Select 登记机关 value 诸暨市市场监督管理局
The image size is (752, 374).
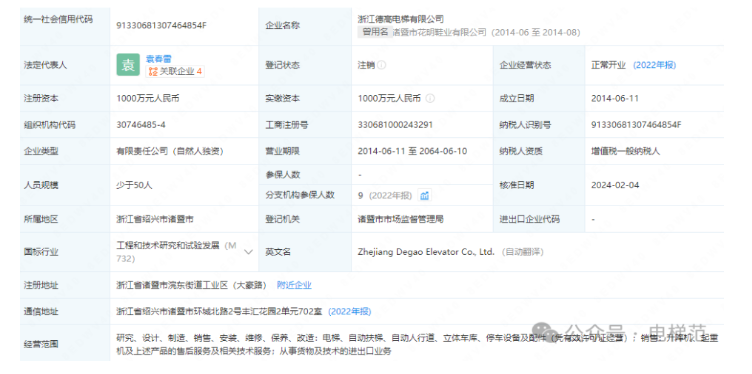tap(400, 219)
